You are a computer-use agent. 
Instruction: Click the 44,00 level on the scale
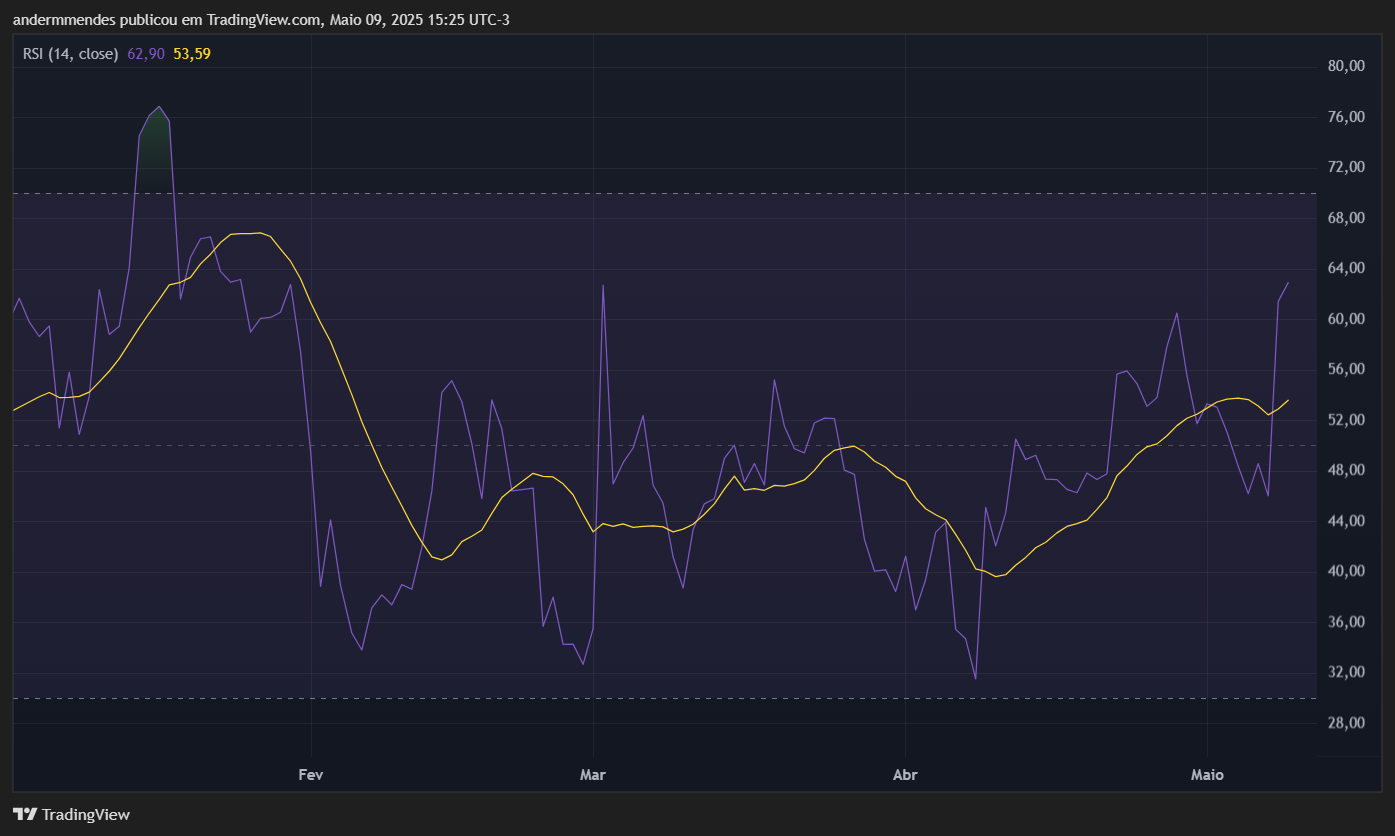(x=1346, y=521)
